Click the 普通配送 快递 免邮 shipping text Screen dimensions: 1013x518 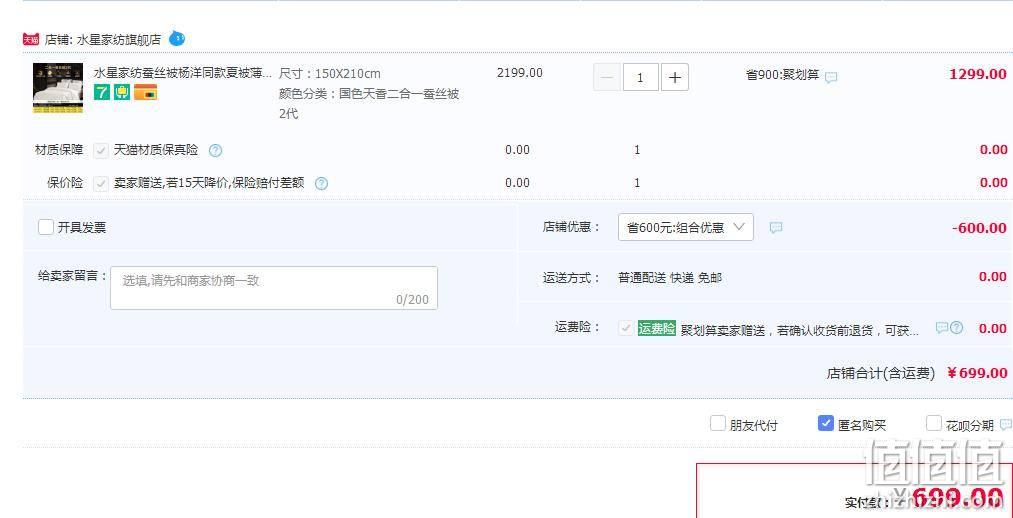[x=670, y=278]
